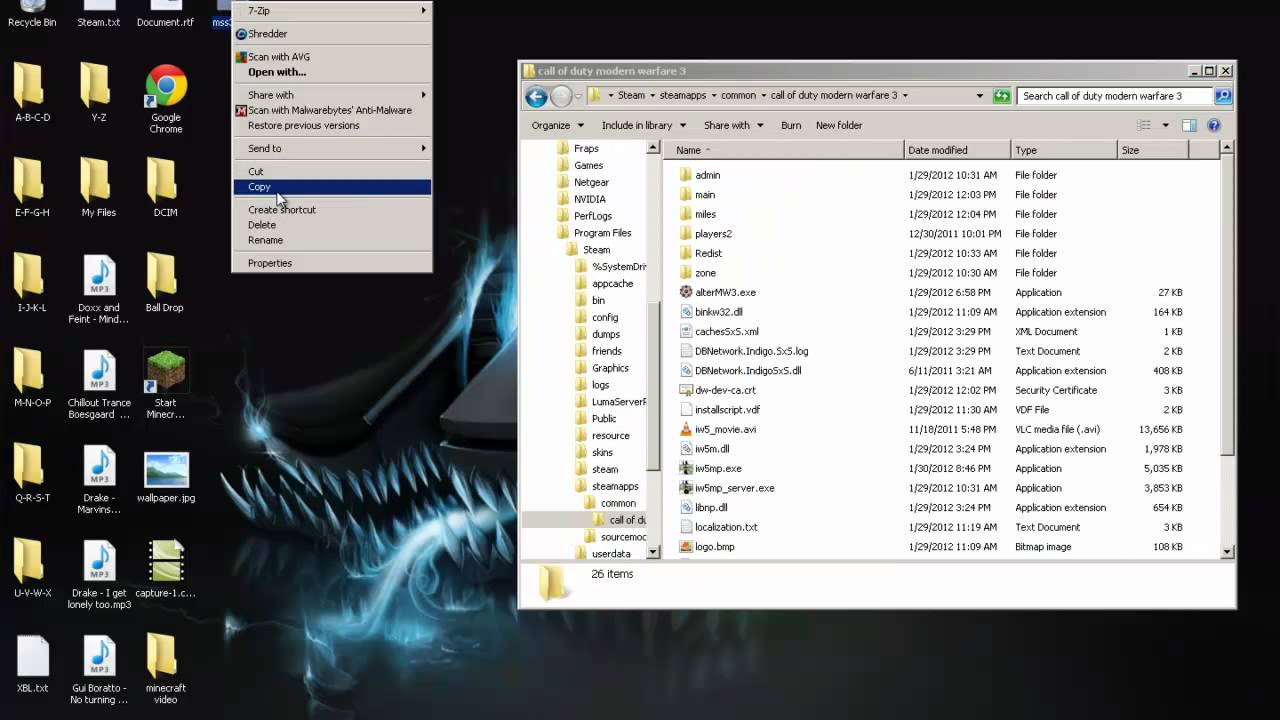Open Google Chrome desktop shortcut
Viewport: 1280px width, 720px height.
point(166,99)
